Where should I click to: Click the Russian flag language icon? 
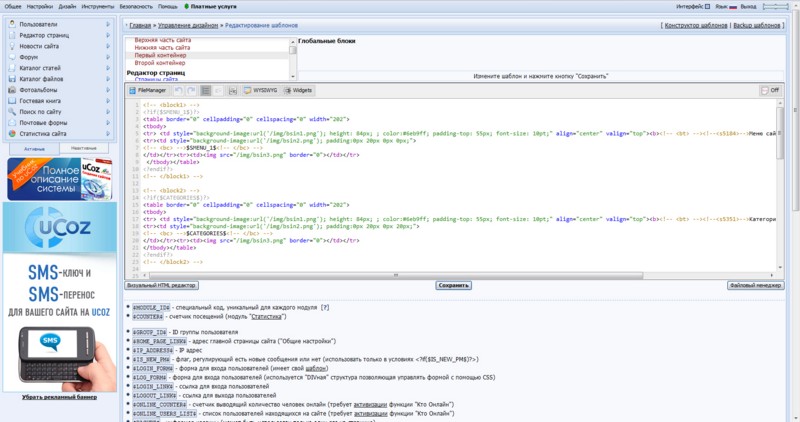pos(732,6)
